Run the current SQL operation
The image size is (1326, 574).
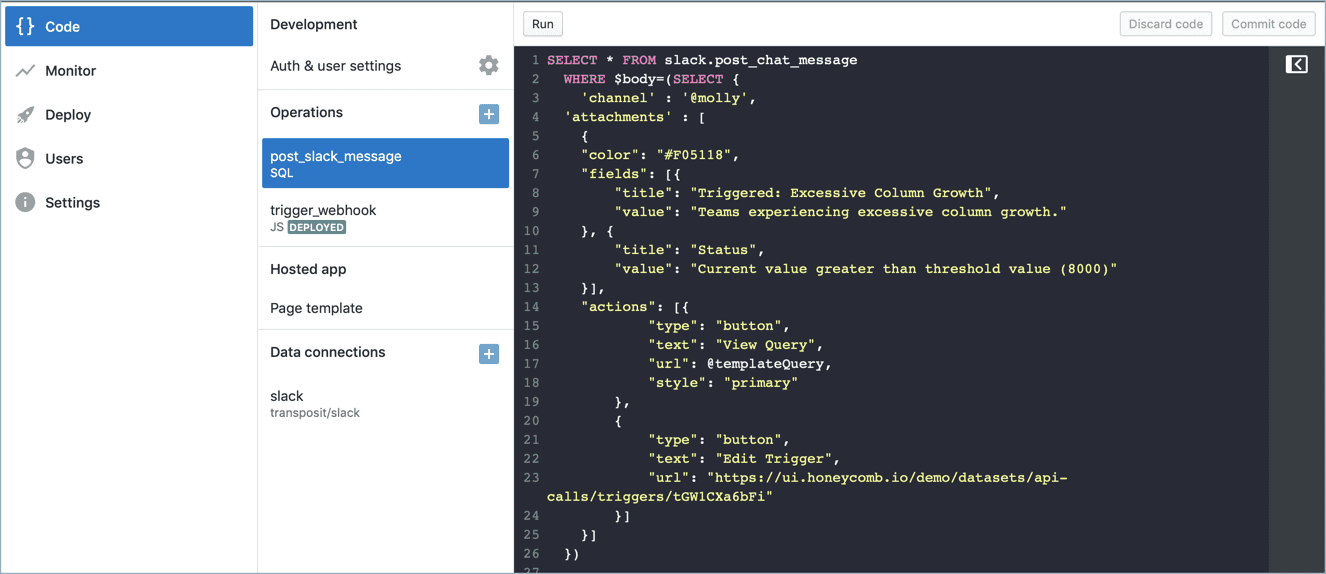click(543, 24)
